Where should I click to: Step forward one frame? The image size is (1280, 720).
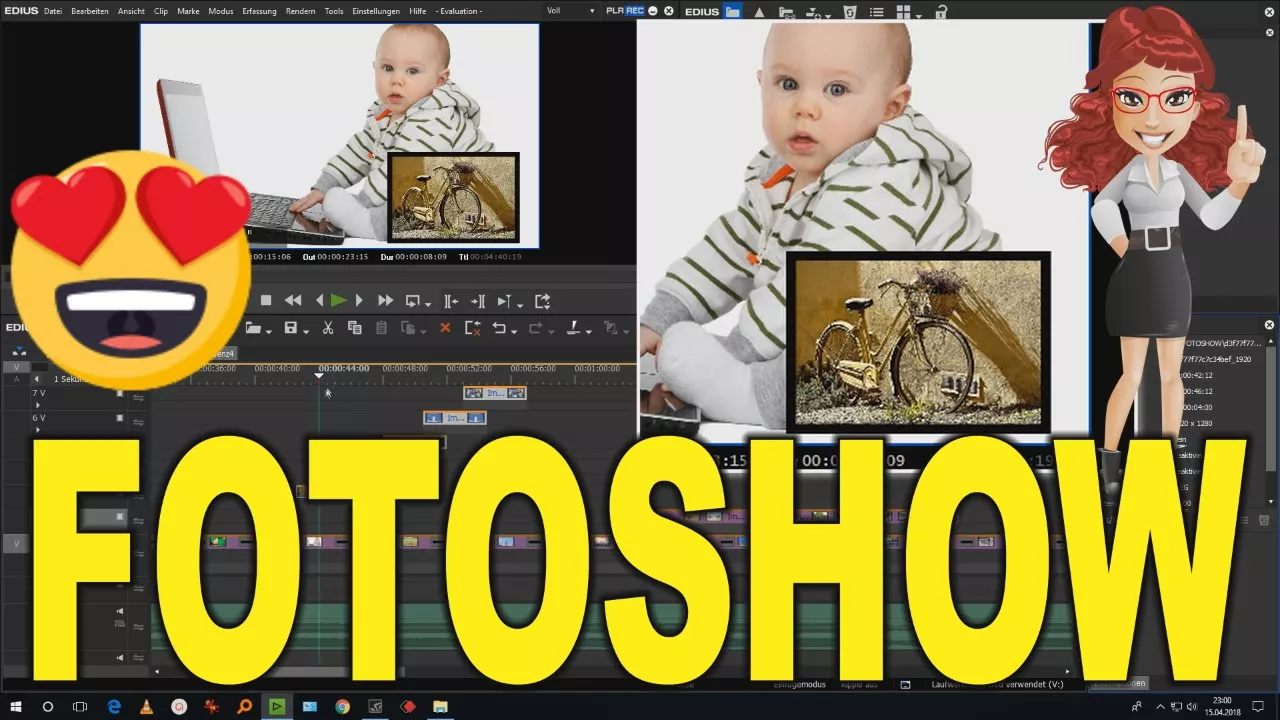pos(360,300)
